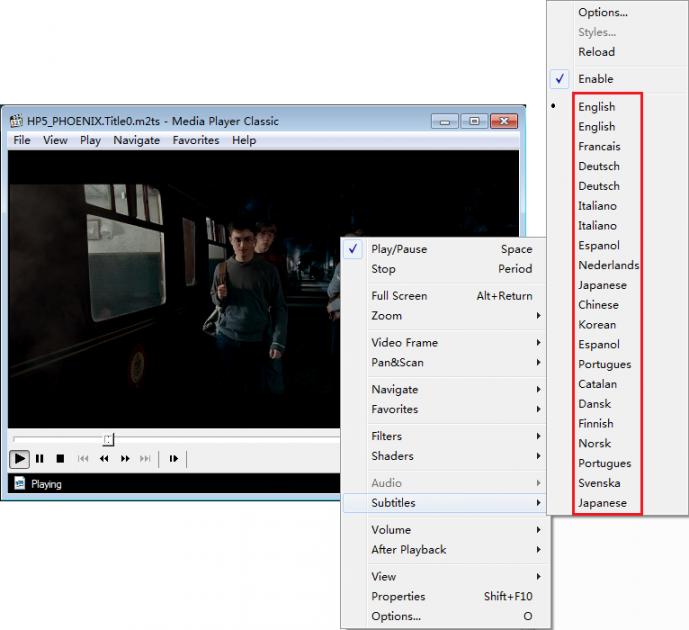Expand the After Playback submenu
The width and height of the screenshot is (689, 630).
444,550
